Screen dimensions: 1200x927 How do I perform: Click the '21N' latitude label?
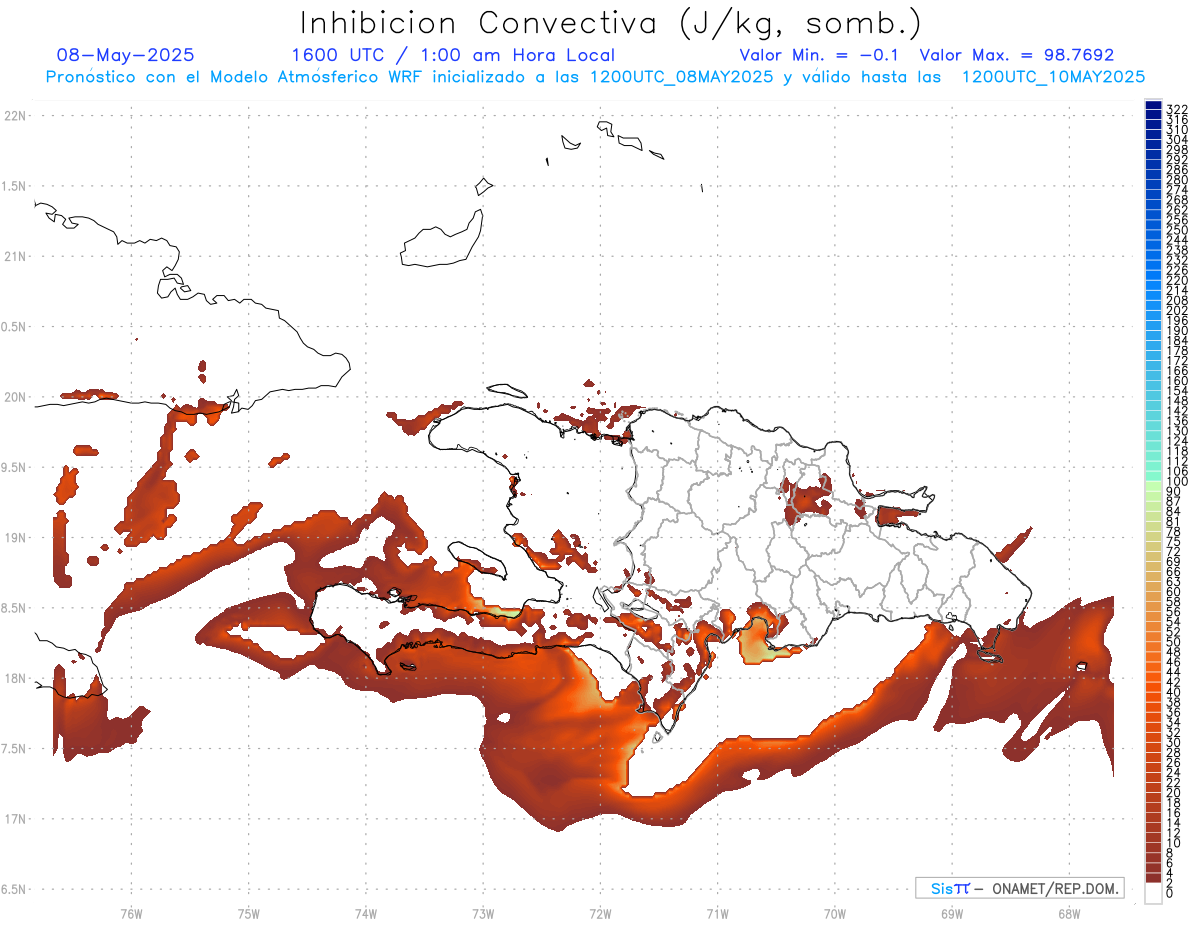pos(16,256)
